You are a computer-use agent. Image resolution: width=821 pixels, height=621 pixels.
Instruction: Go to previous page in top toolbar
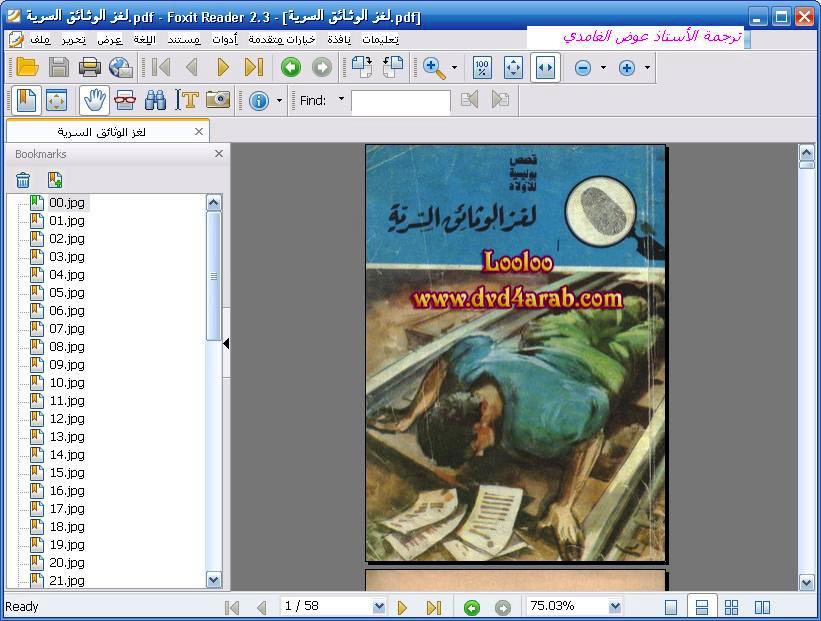point(192,68)
